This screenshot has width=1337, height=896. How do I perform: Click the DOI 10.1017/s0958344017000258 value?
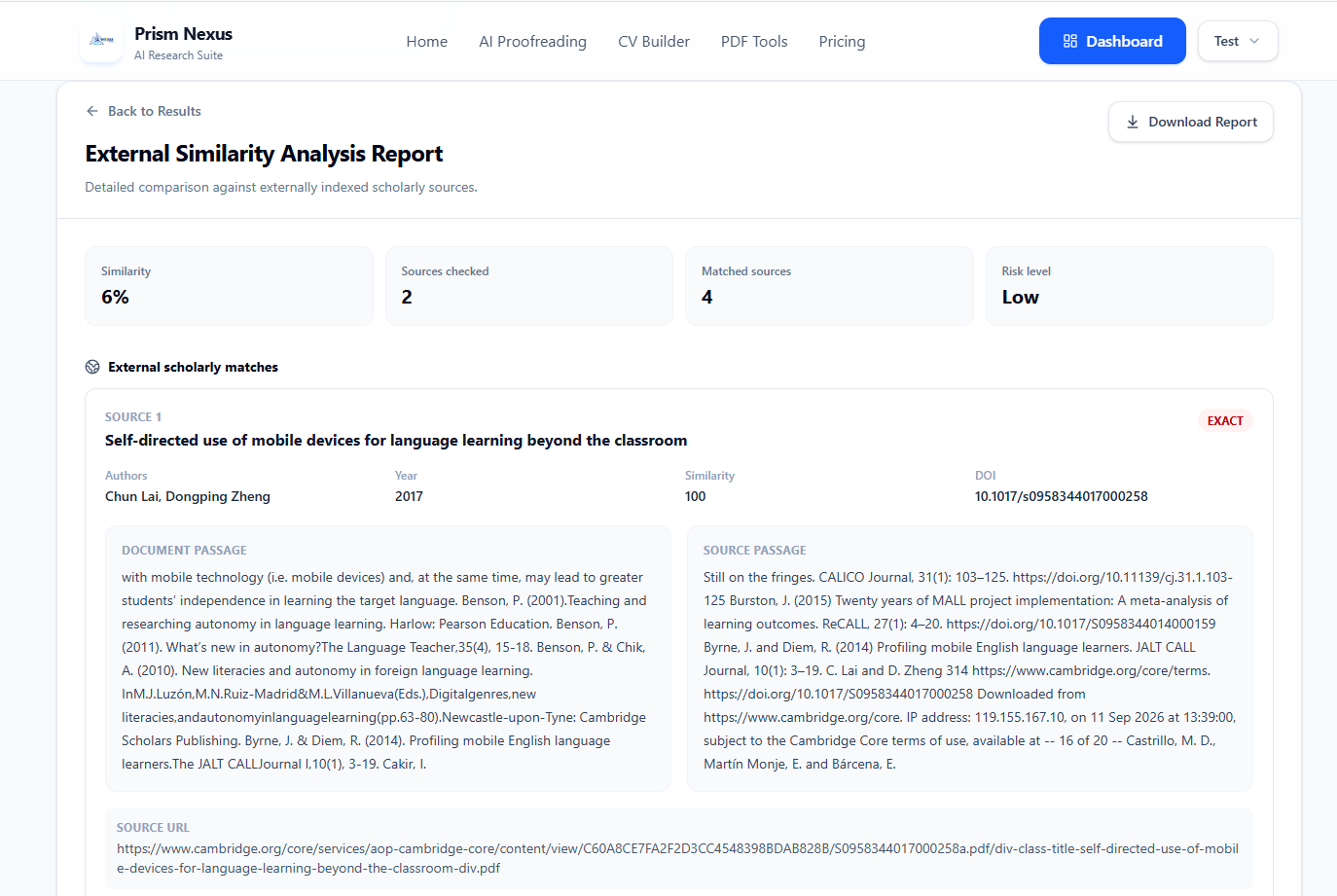click(1062, 496)
